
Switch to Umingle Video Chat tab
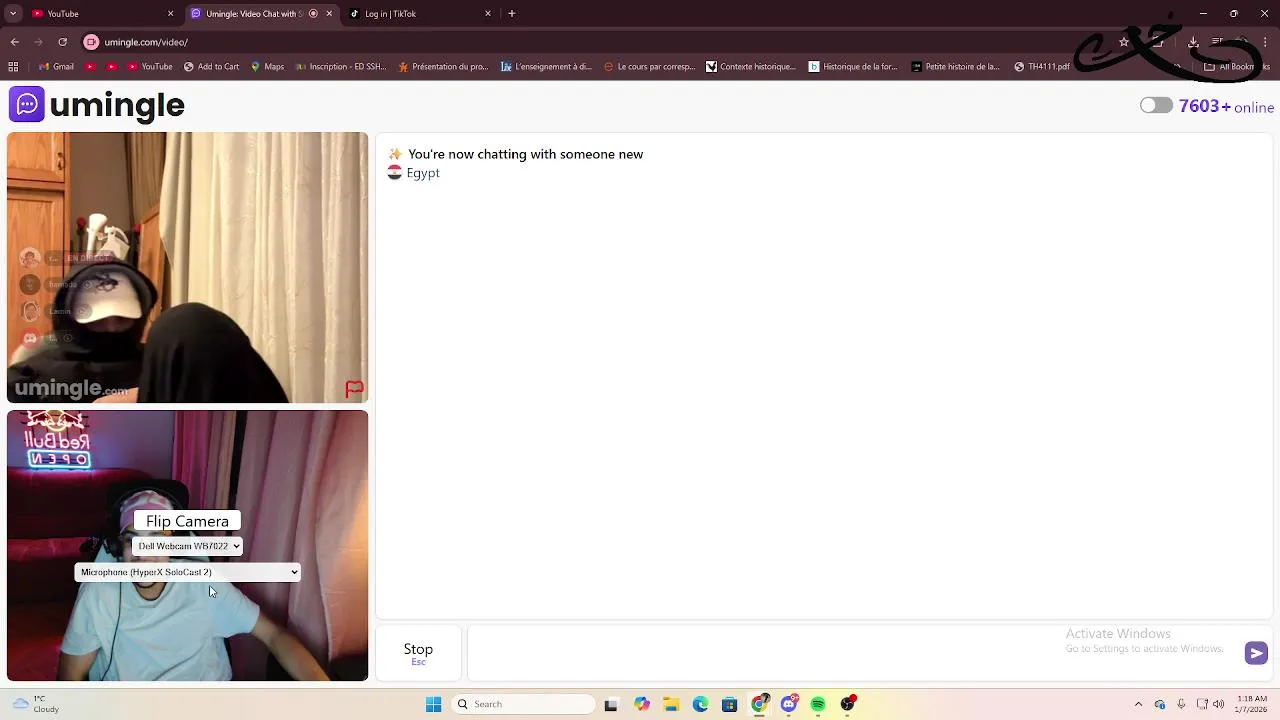[260, 13]
